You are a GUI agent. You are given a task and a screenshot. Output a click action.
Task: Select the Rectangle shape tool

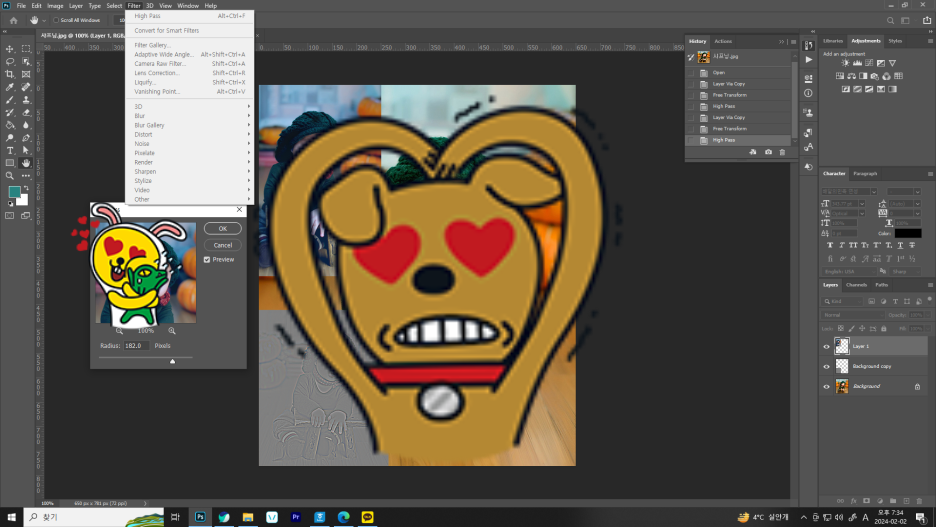10,163
